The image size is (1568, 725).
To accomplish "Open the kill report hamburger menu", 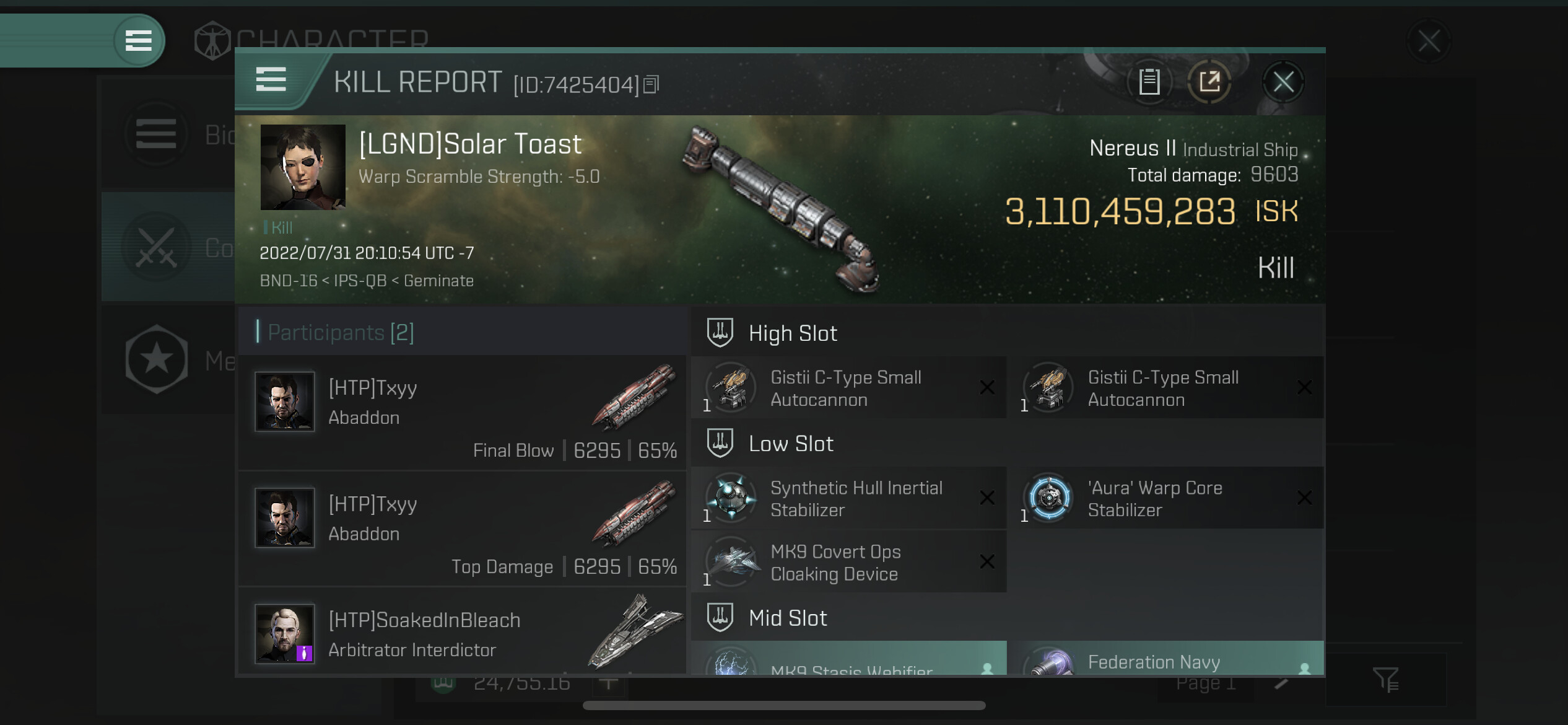I will 271,81.
